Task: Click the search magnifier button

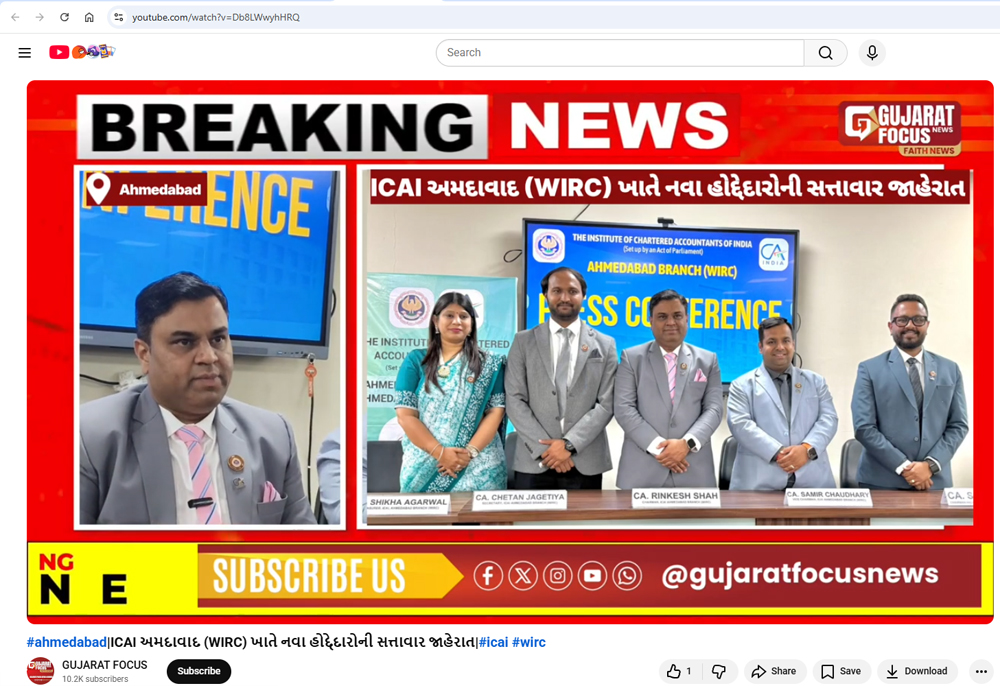Action: tap(825, 53)
